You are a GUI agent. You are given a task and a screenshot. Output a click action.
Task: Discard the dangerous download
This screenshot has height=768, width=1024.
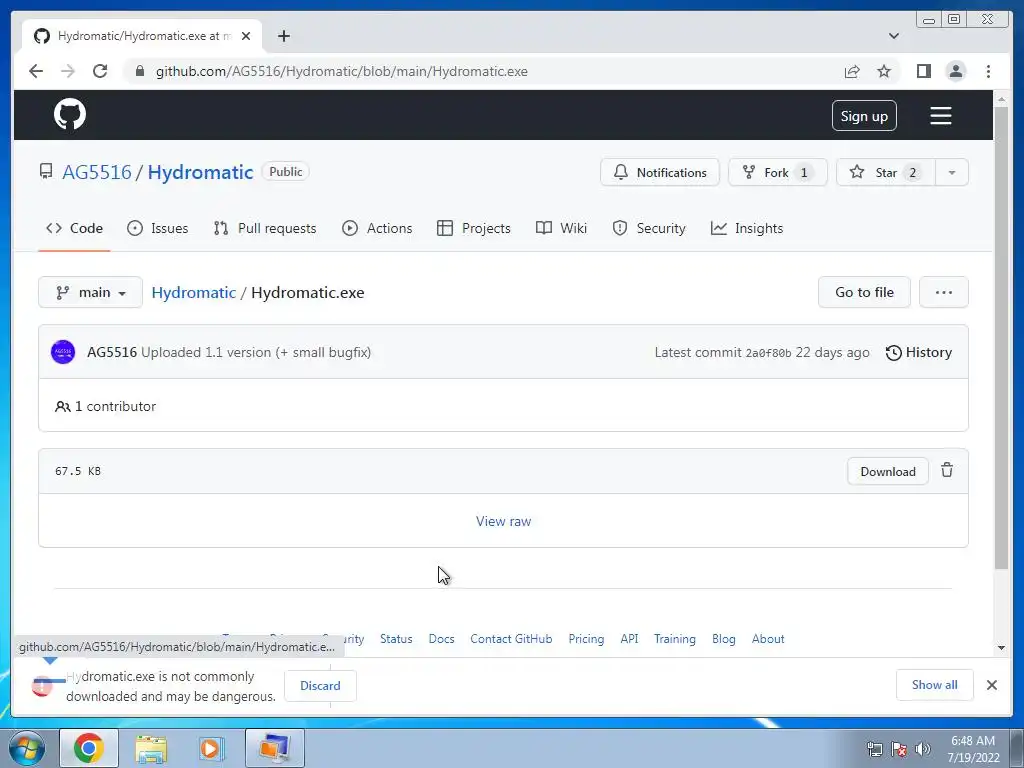[x=320, y=685]
